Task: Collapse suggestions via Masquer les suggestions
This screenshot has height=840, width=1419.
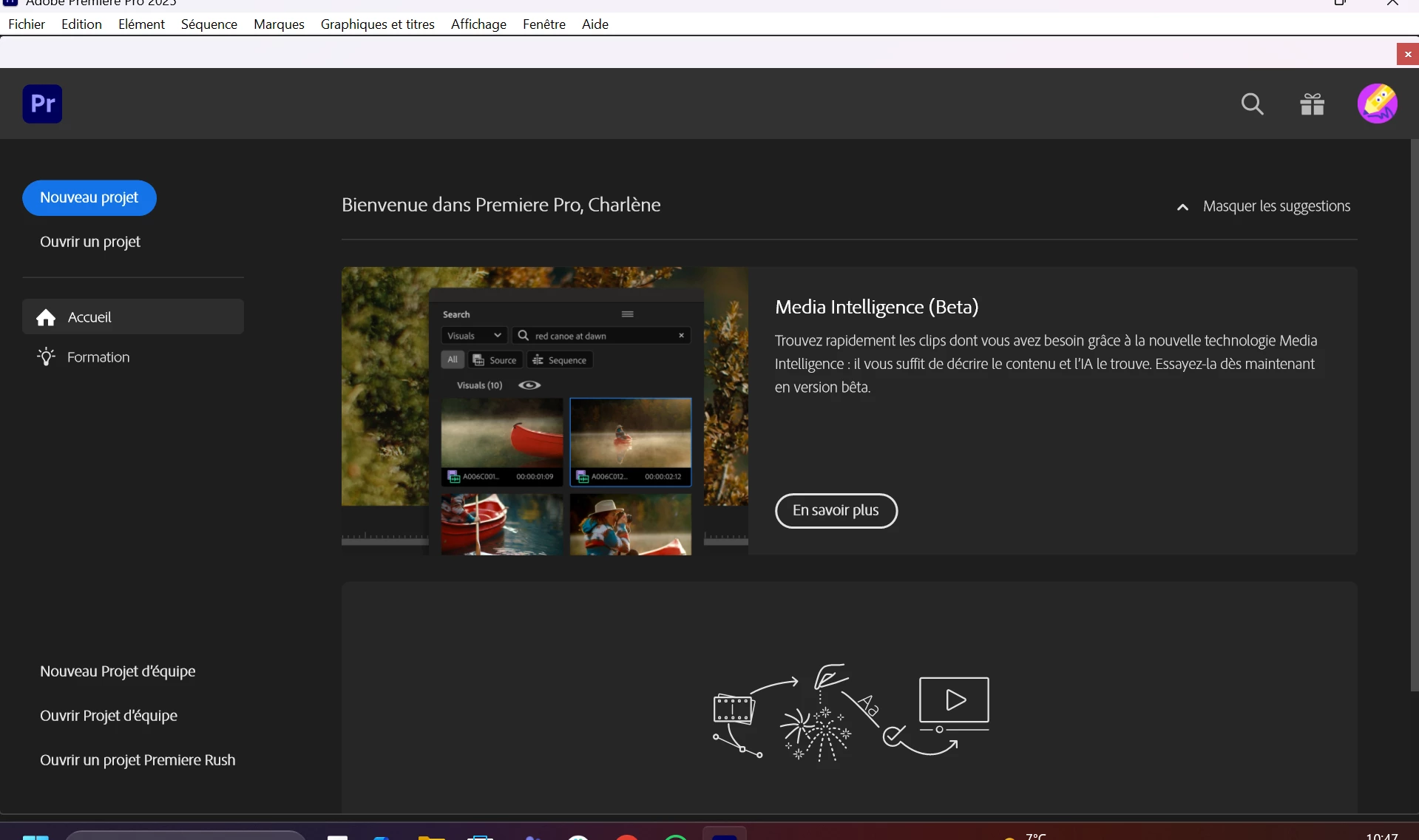Action: (x=1263, y=206)
